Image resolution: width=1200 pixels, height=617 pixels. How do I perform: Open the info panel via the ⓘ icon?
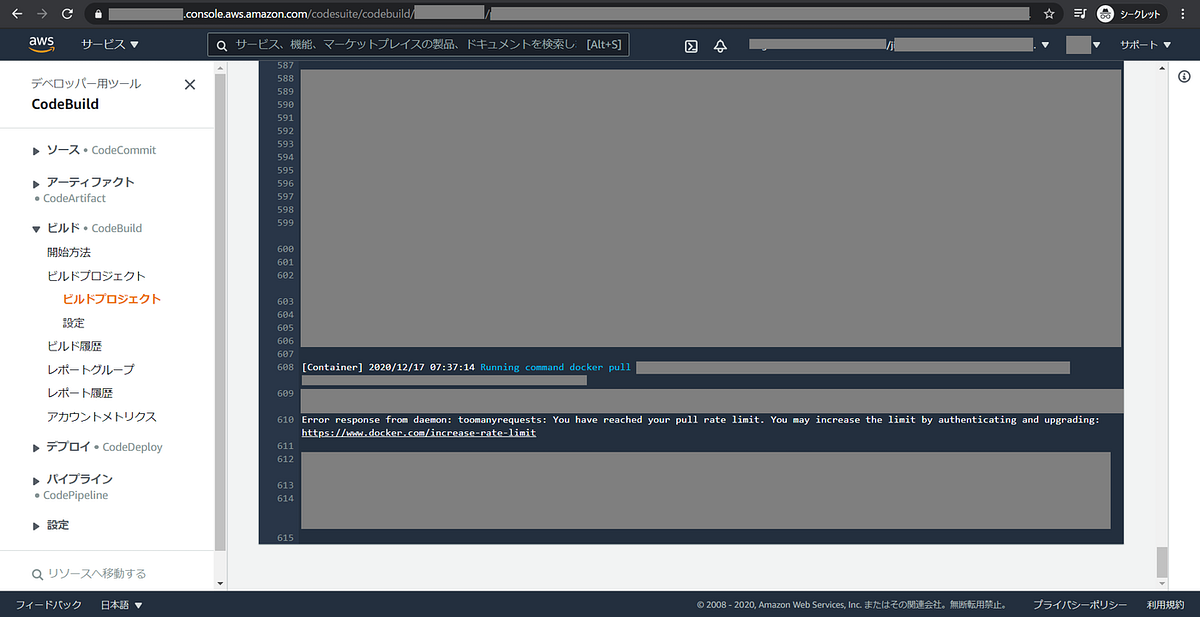pyautogui.click(x=1184, y=76)
